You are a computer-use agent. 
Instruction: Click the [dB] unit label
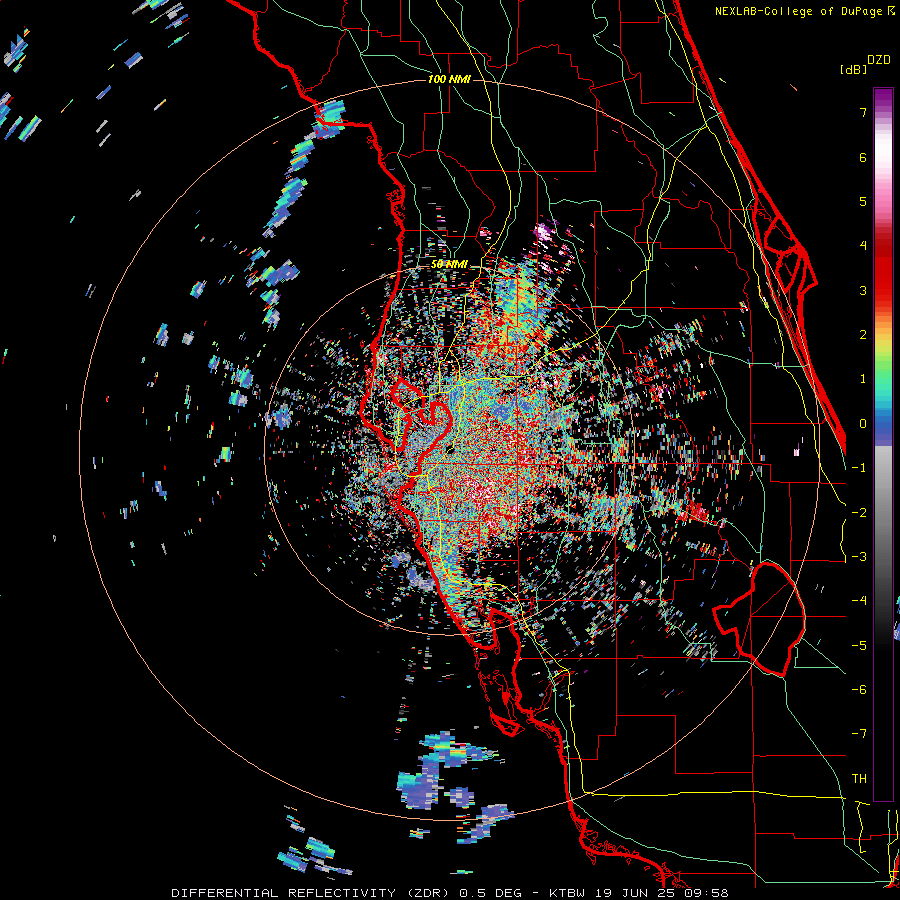pos(853,69)
